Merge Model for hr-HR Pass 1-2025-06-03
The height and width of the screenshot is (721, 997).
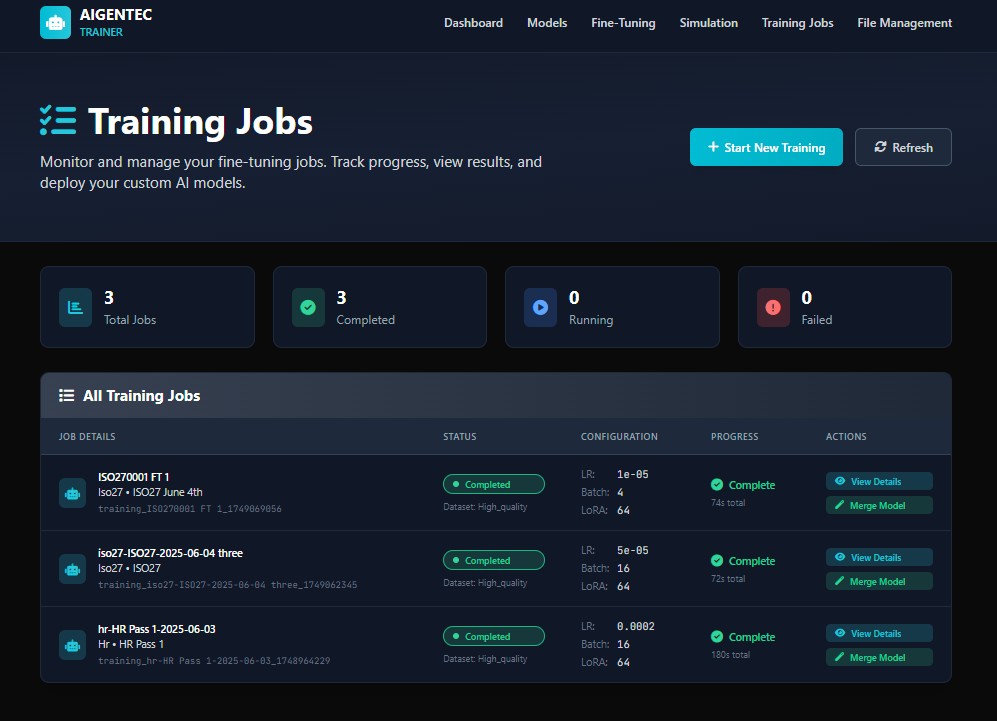coord(878,657)
